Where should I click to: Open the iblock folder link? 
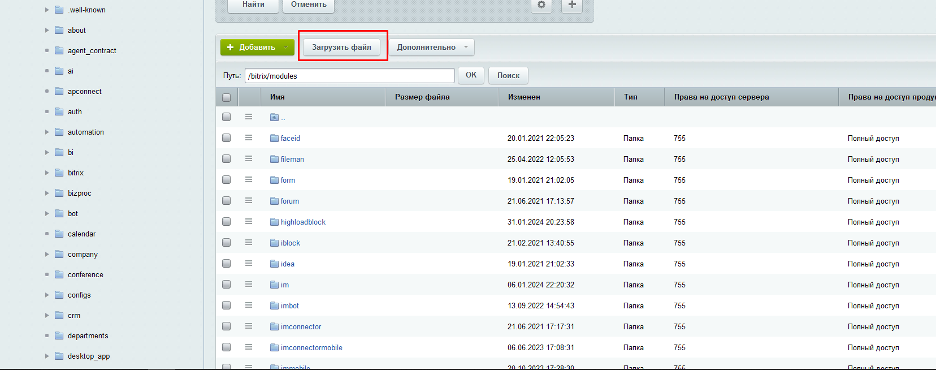coord(290,243)
